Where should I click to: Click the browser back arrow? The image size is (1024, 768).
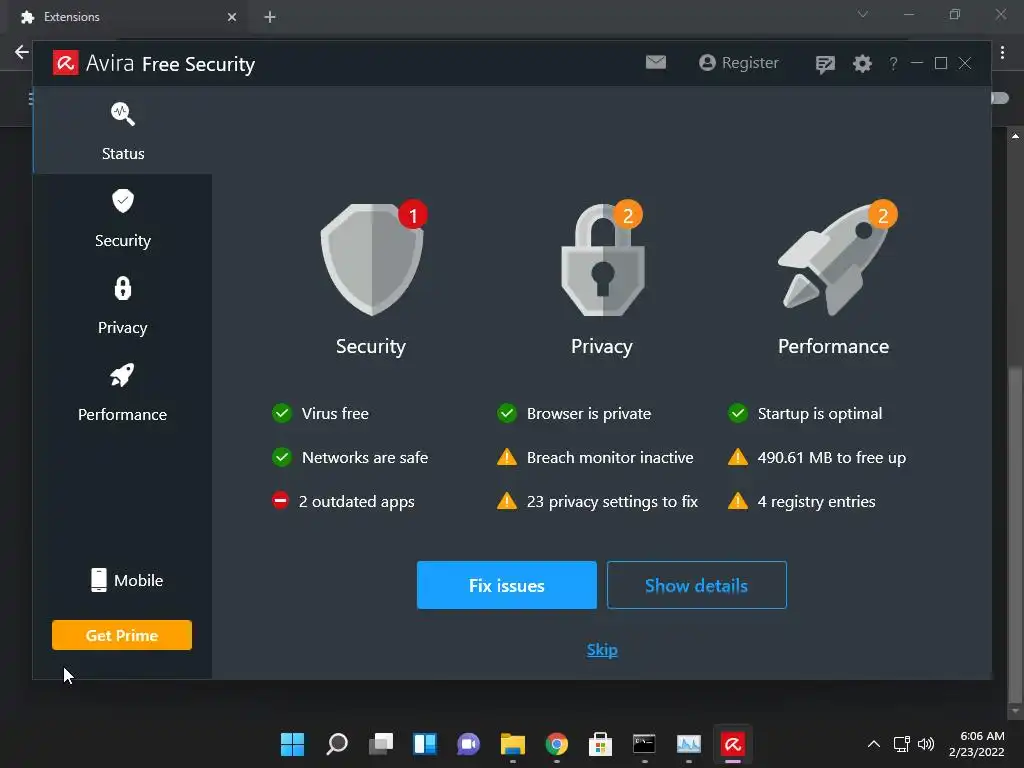point(22,52)
